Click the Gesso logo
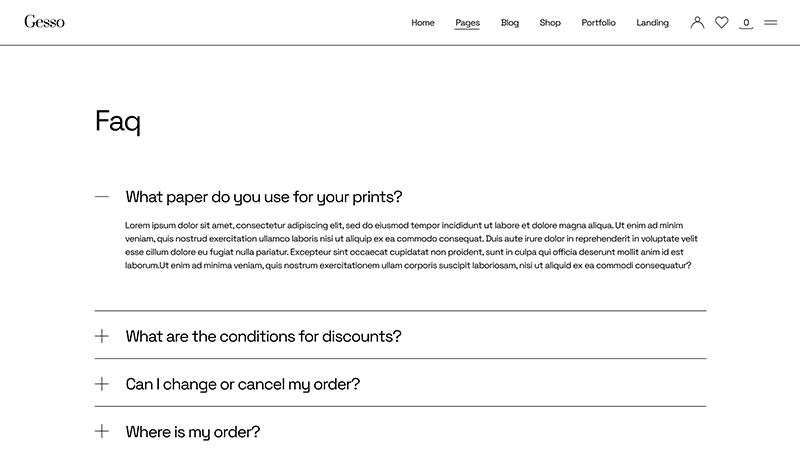Screen dimensions: 800x452 [x=44, y=22]
